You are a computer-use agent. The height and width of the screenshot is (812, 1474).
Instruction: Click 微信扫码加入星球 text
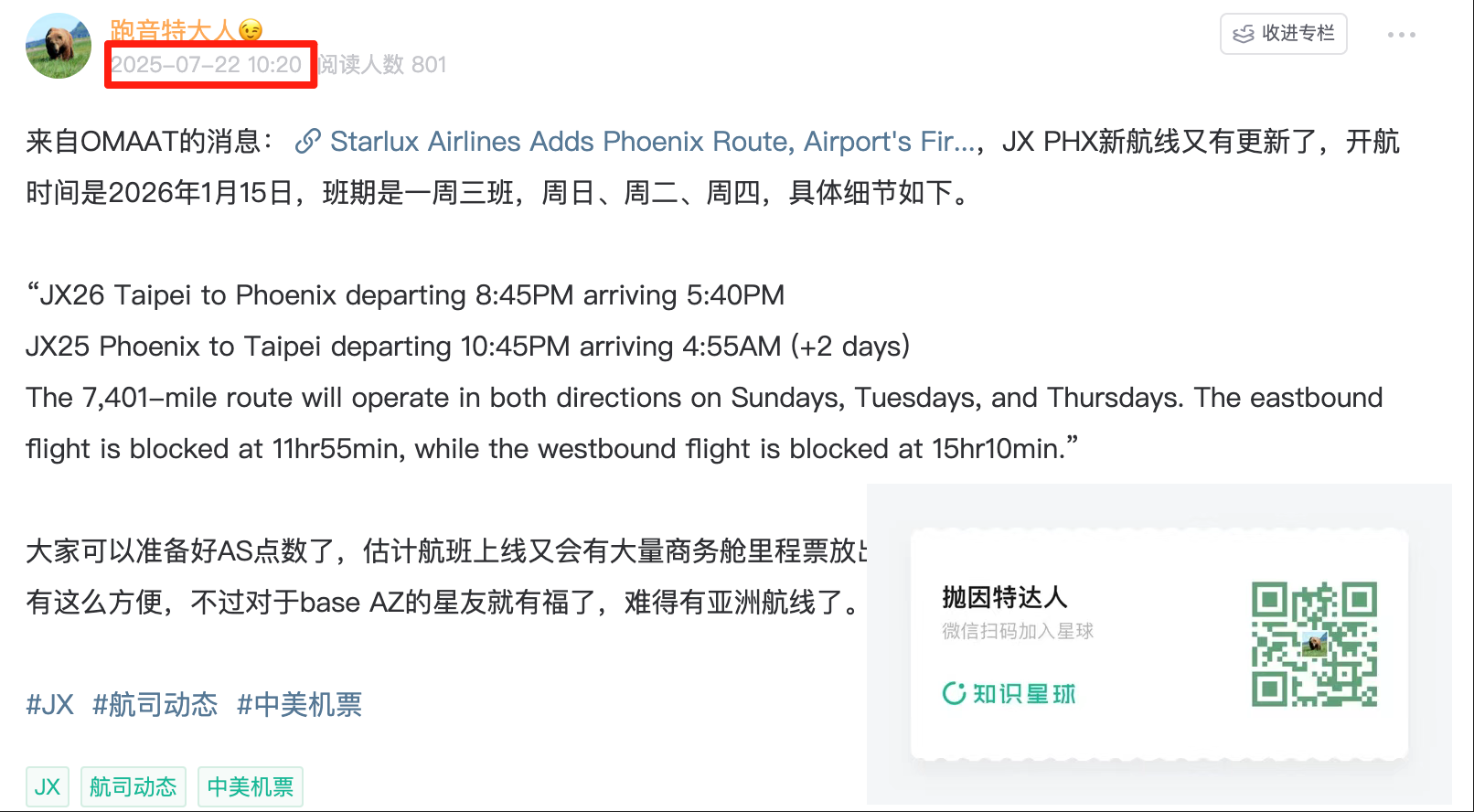pyautogui.click(x=1018, y=631)
